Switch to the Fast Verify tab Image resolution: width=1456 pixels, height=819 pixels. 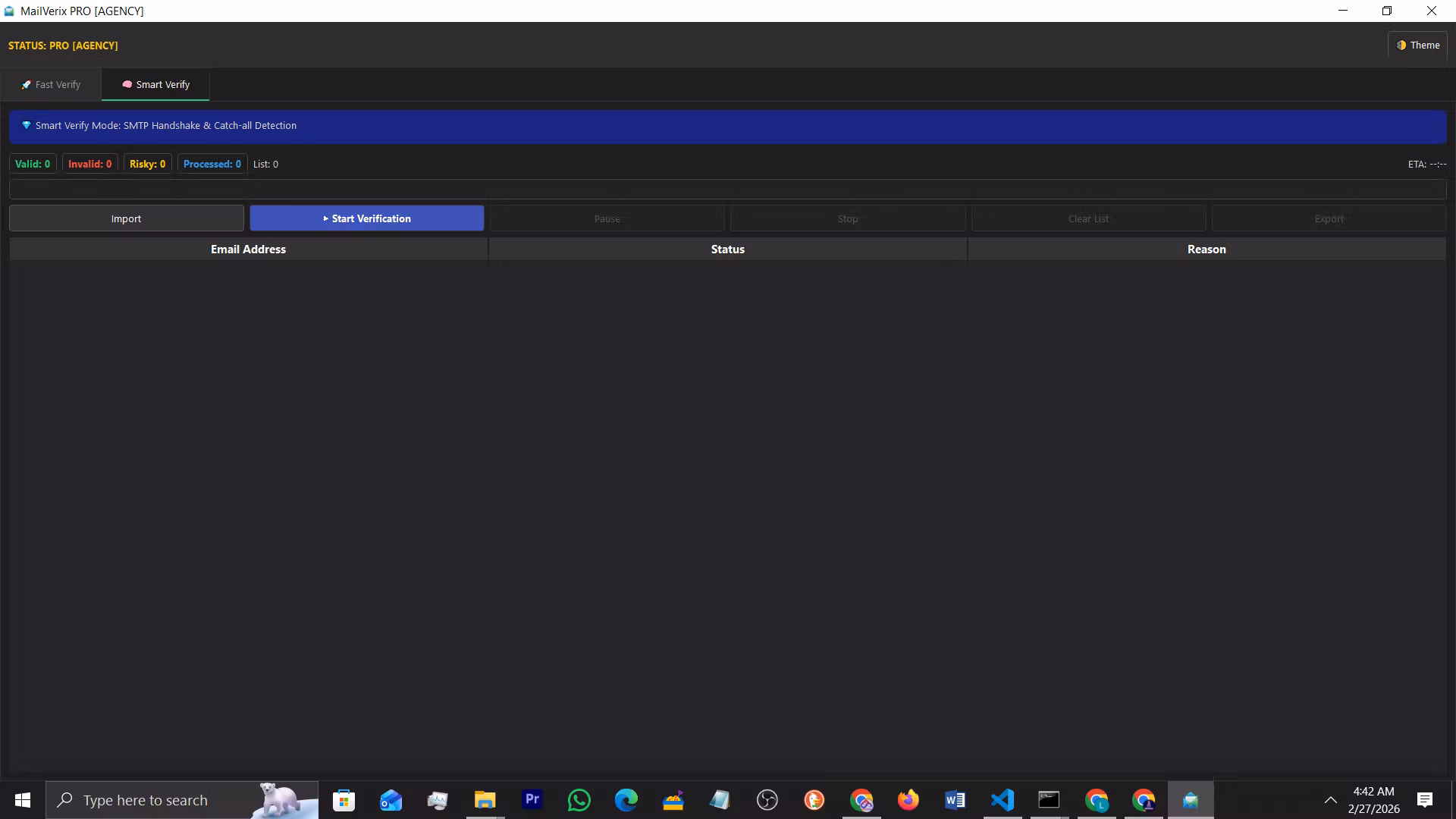[51, 85]
